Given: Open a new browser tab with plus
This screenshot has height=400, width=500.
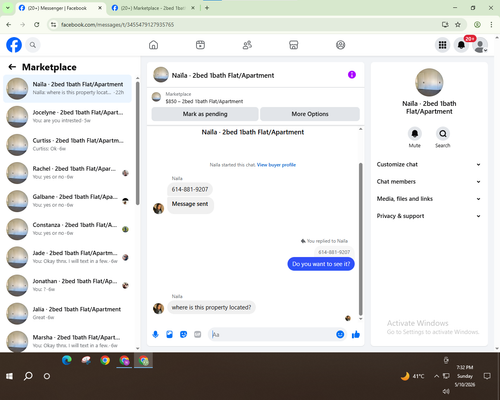Looking at the screenshot, I should (207, 8).
